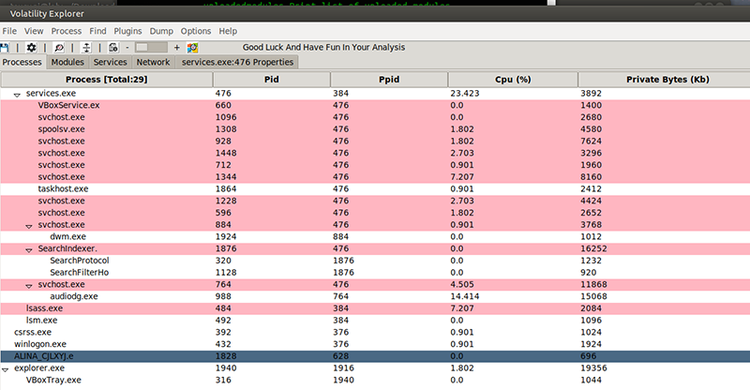Click the plus button beside the slider

click(x=176, y=47)
